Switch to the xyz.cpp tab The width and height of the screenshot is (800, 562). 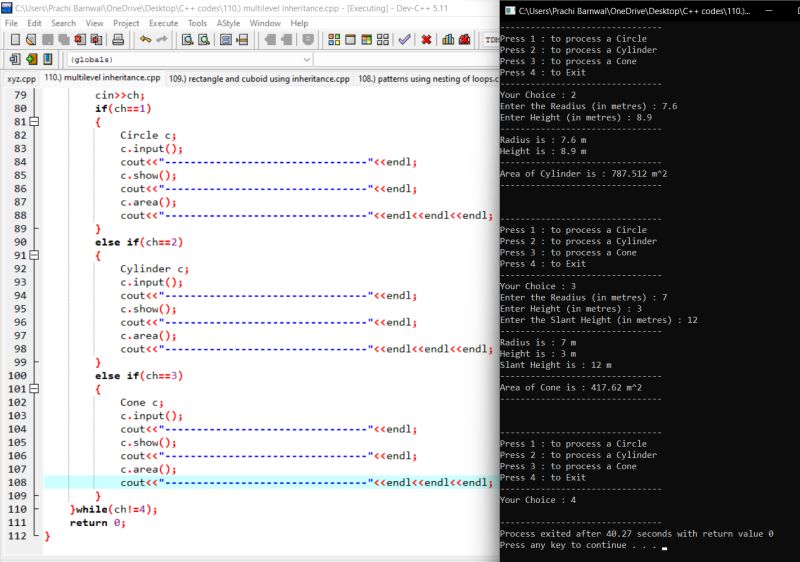click(x=21, y=79)
